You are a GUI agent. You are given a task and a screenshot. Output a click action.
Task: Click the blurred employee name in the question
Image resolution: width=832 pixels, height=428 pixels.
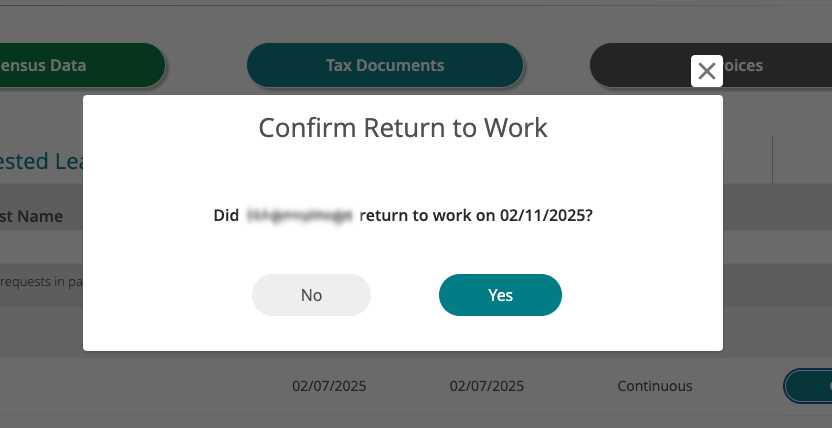pyautogui.click(x=300, y=215)
